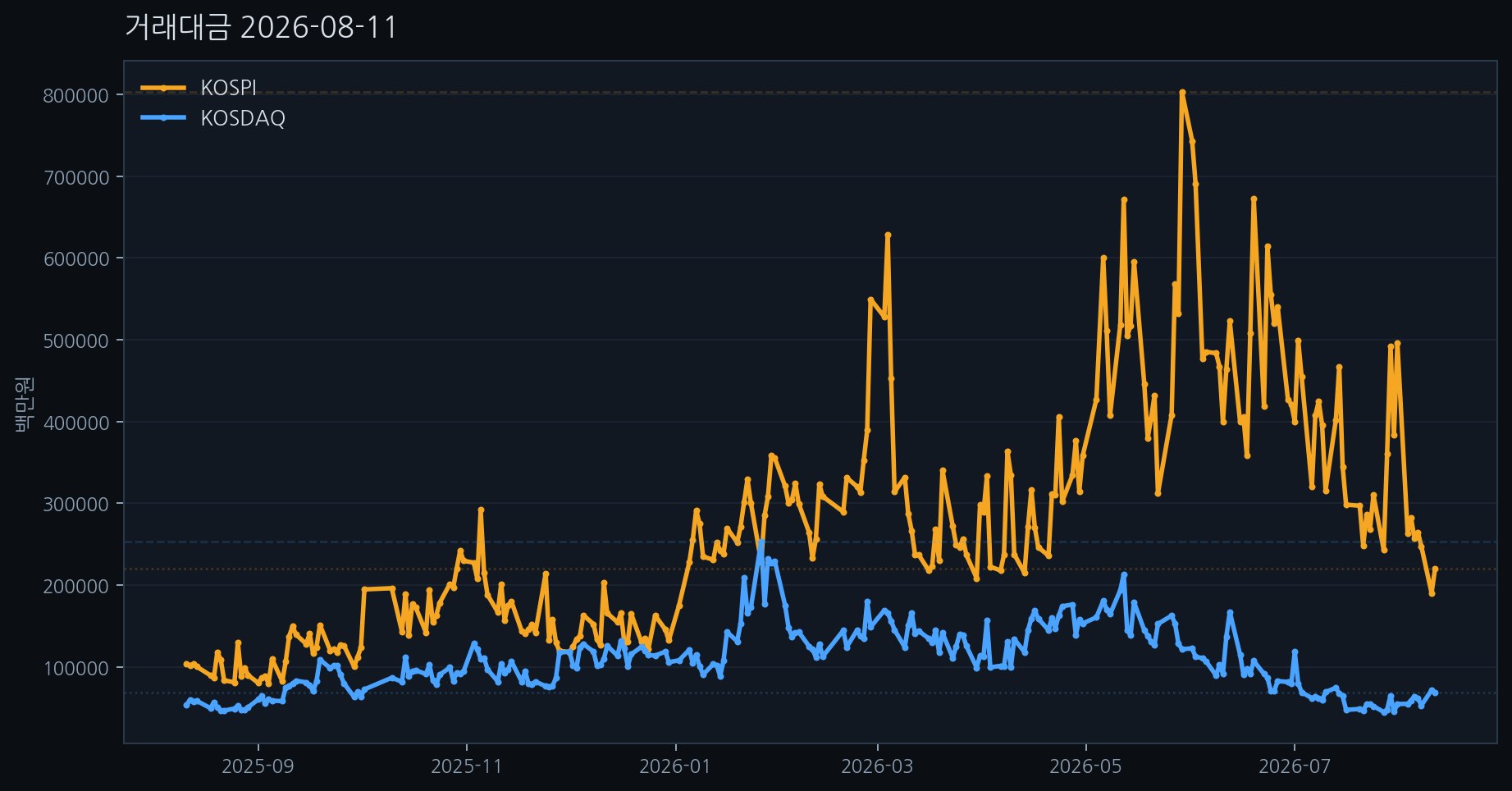Click the 800000 y-axis tick label

[x=75, y=95]
